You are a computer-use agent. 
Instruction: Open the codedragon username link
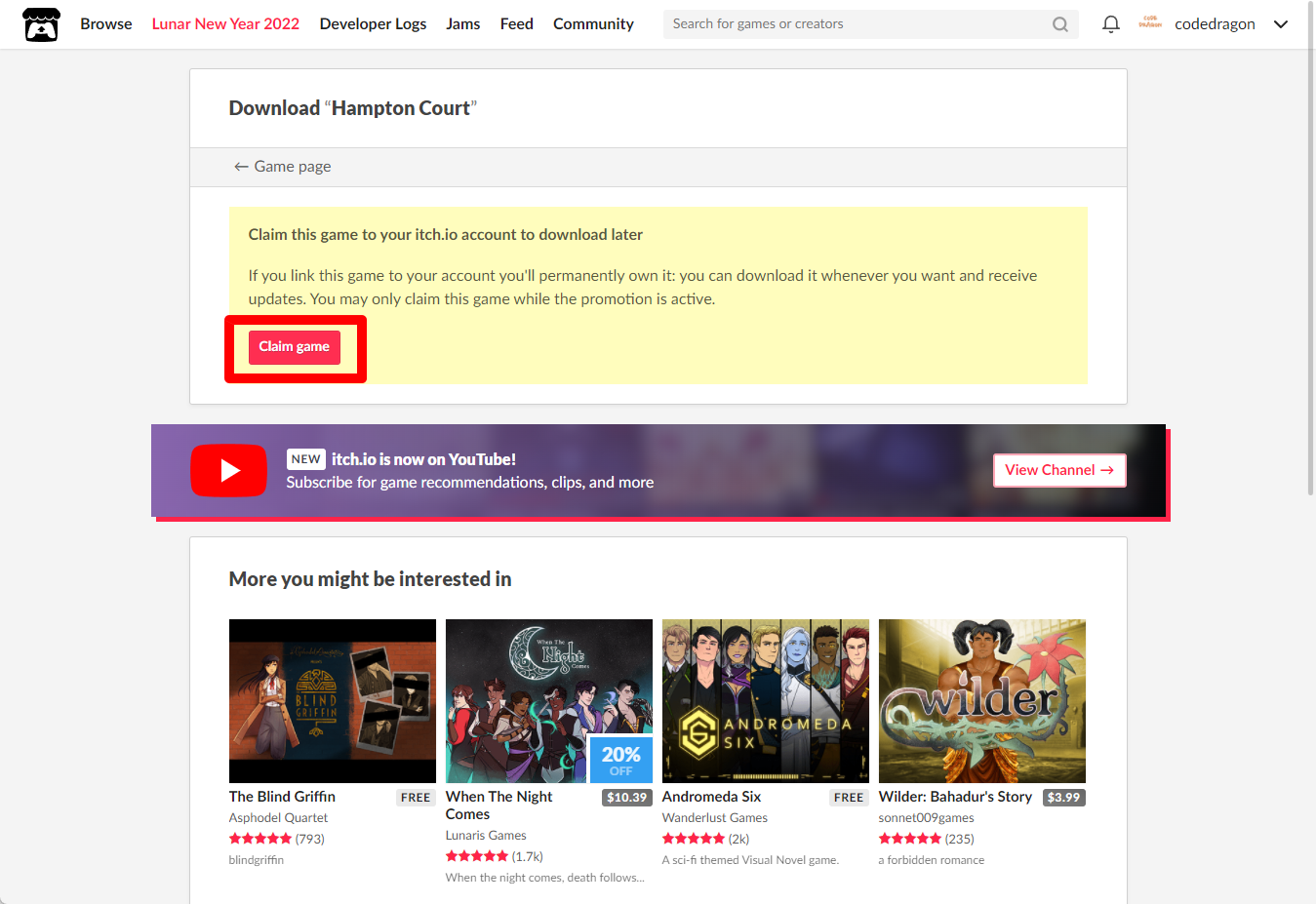tap(1215, 24)
